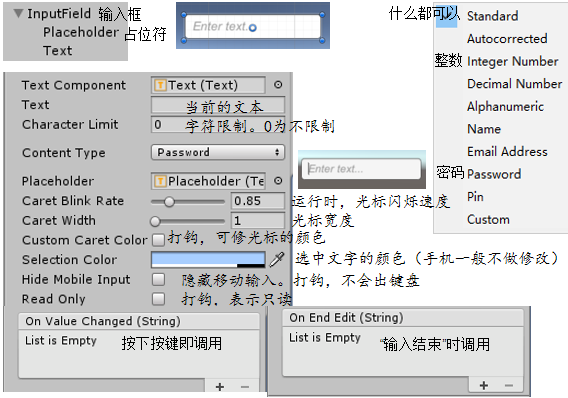Image resolution: width=568 pixels, height=398 pixels.
Task: Click the Text (Text) component reference field
Action: click(208, 85)
